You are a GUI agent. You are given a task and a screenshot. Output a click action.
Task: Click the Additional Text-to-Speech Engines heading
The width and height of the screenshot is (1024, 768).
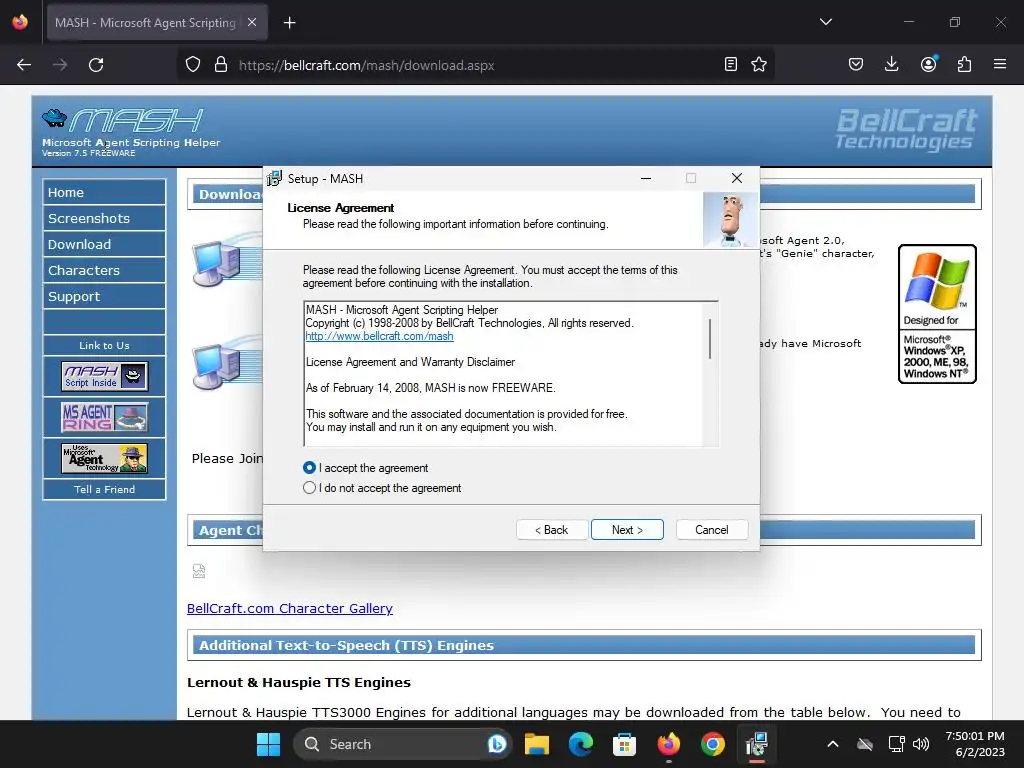pos(346,645)
